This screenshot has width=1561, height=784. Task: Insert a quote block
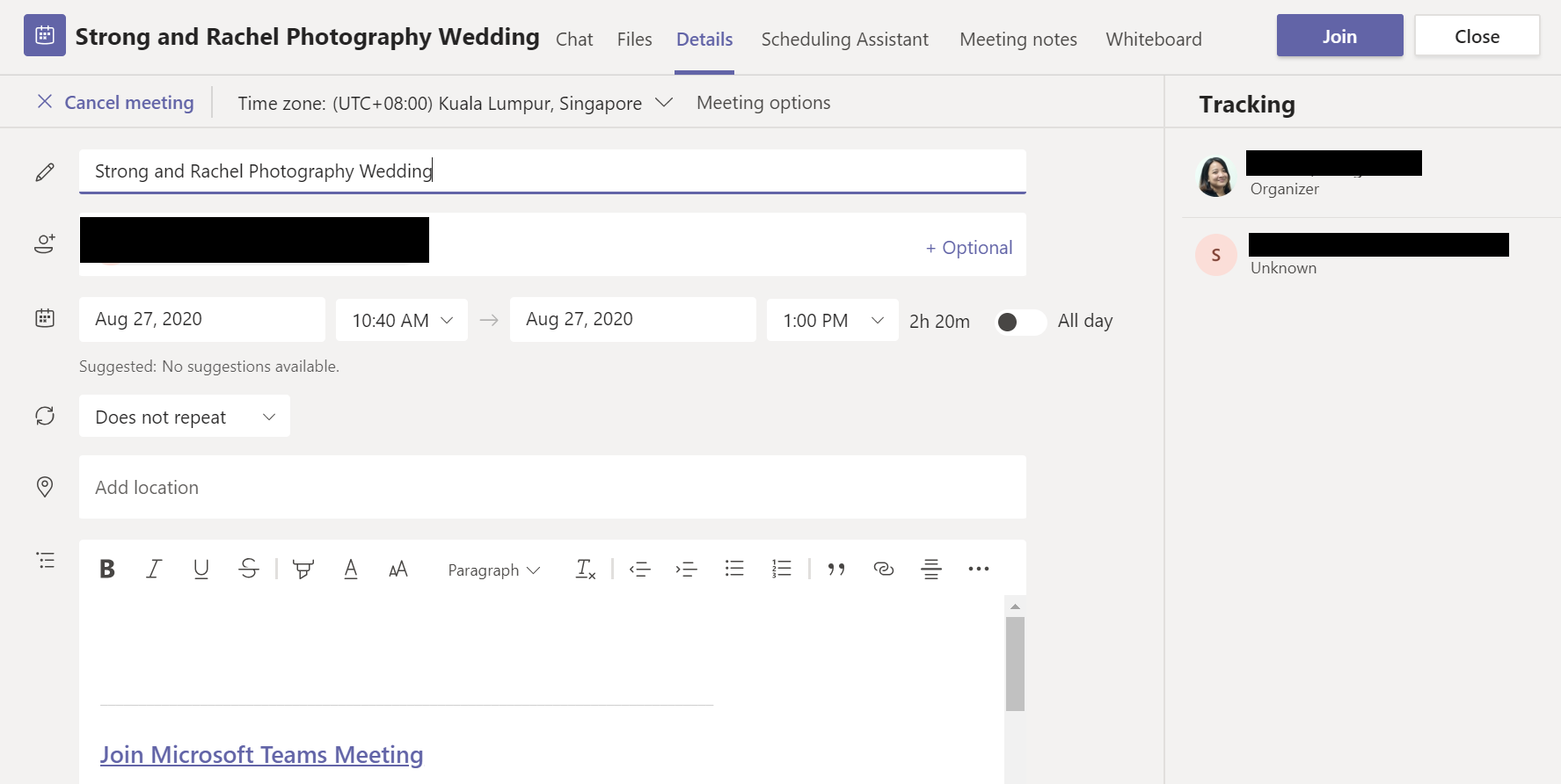click(x=836, y=570)
